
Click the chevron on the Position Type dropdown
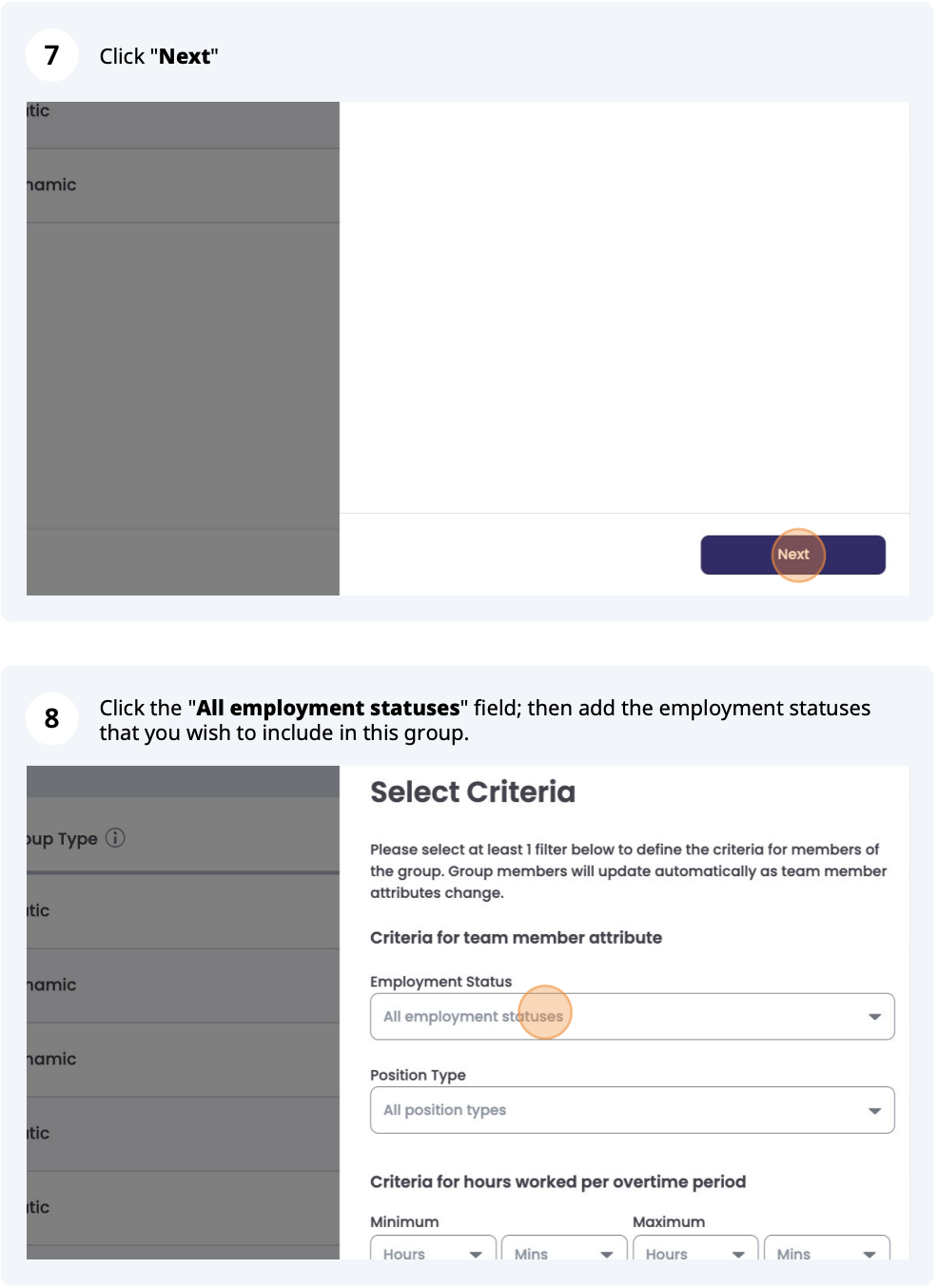click(x=874, y=1110)
